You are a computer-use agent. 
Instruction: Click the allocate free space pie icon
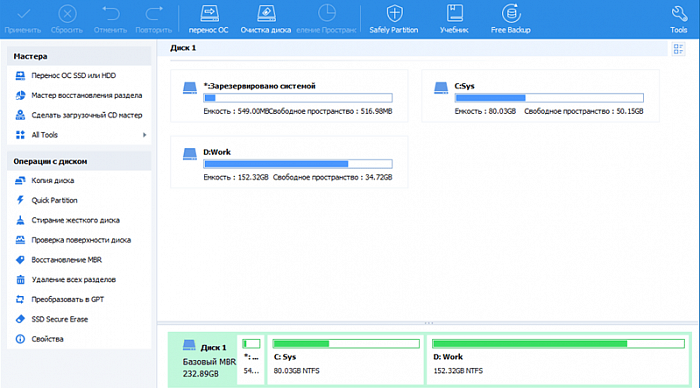pos(327,13)
